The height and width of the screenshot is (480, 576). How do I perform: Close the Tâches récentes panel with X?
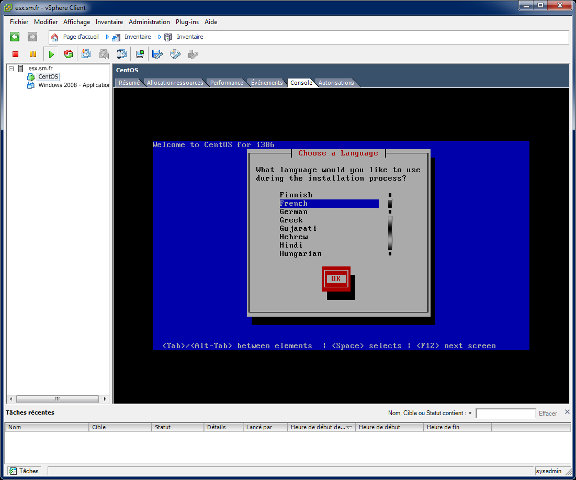(567, 412)
